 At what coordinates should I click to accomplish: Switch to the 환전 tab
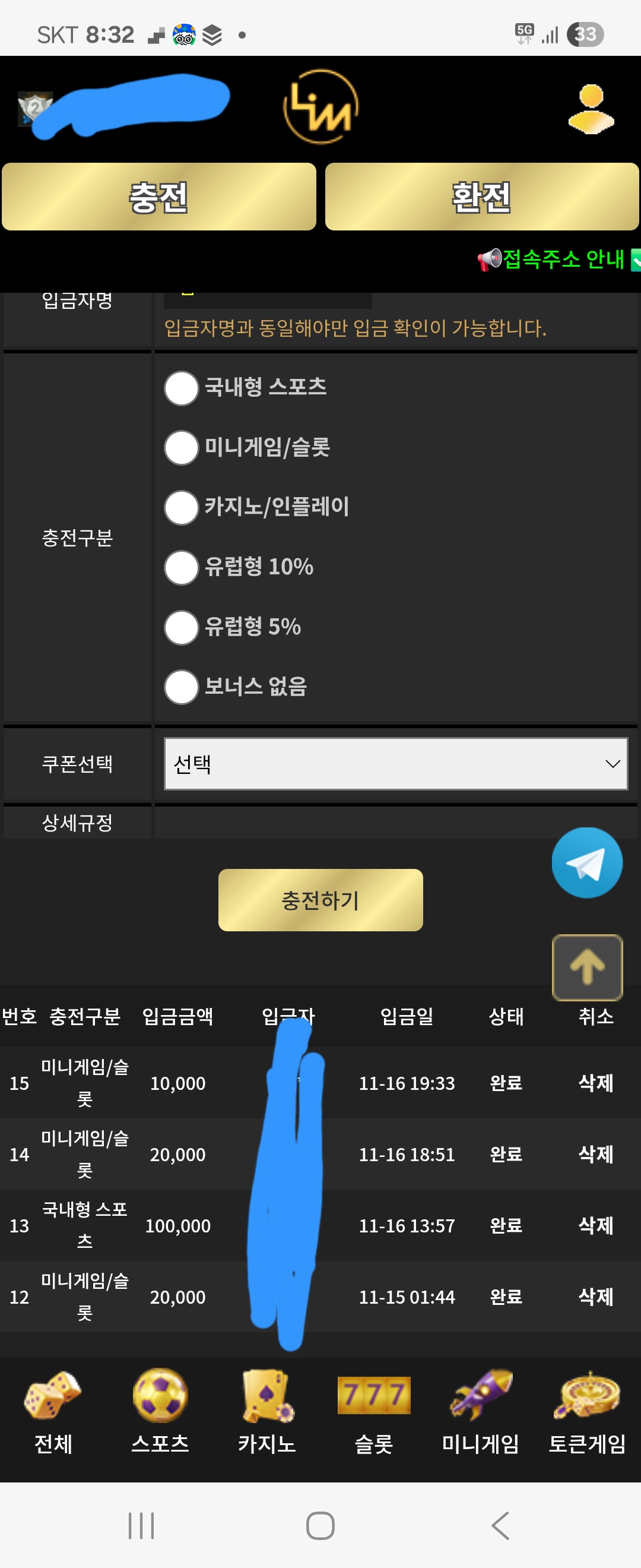point(481,197)
